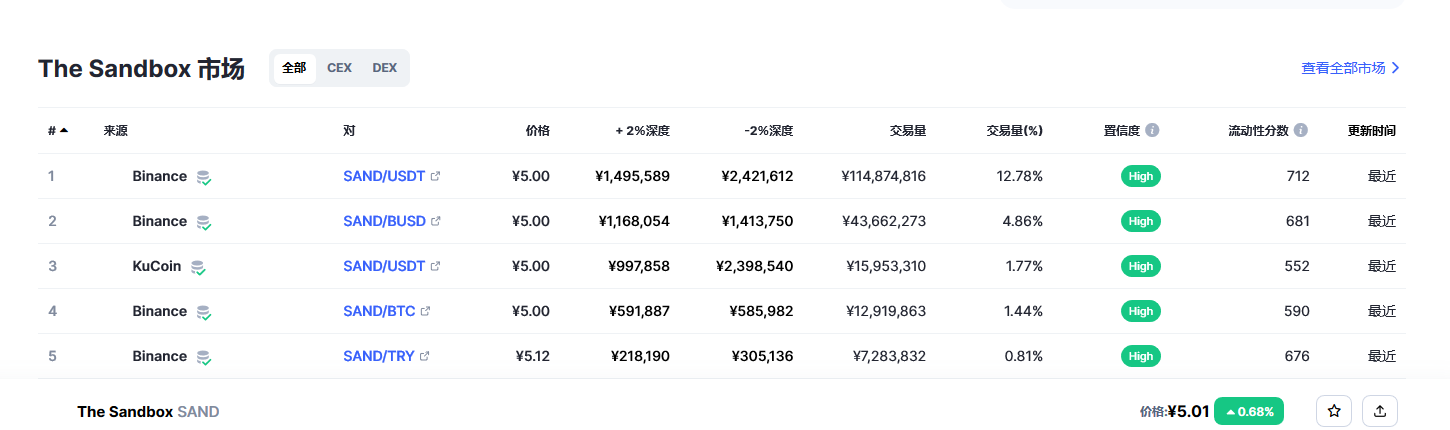This screenshot has height=430, width=1450.
Task: Click footer price ¥5.01
Action: (x=1188, y=411)
